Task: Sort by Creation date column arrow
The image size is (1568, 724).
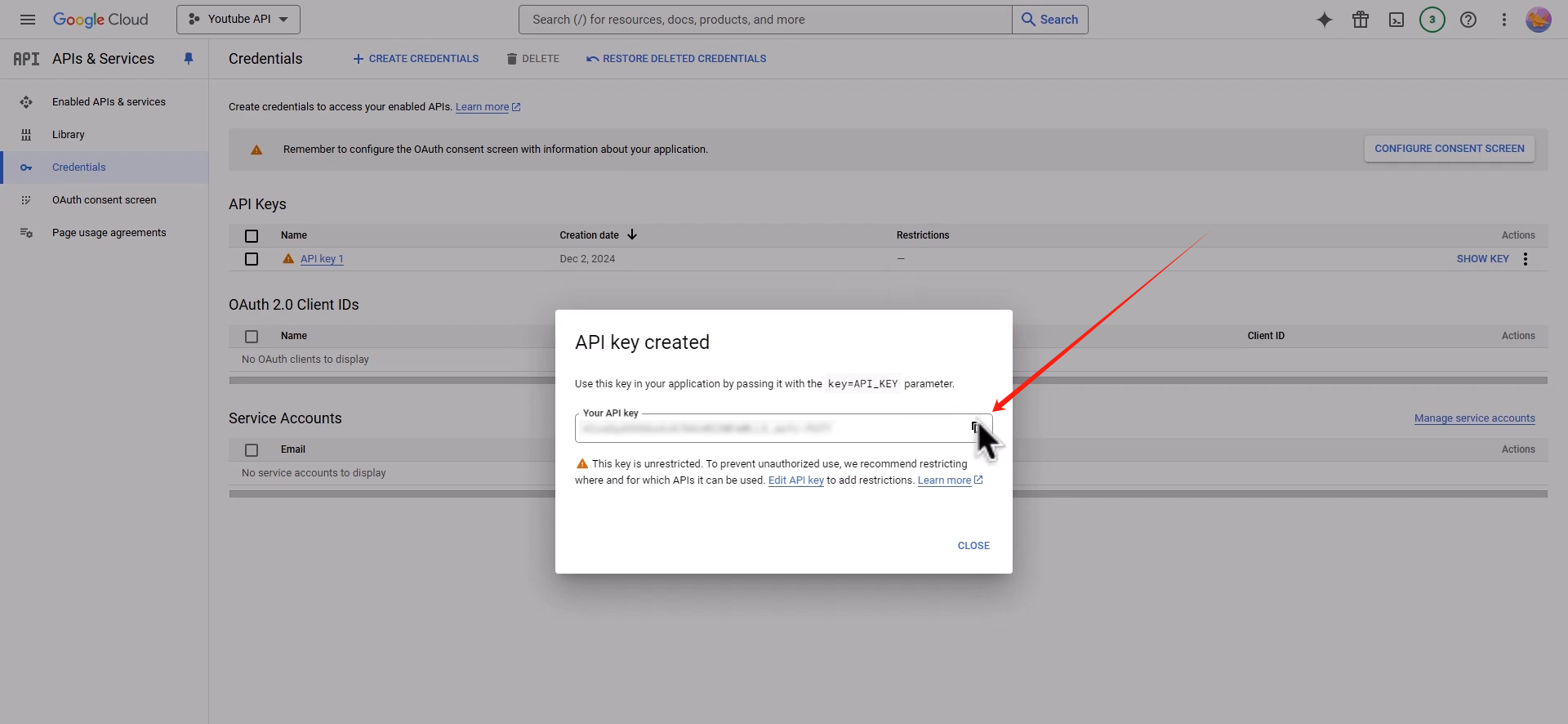Action: coord(632,235)
